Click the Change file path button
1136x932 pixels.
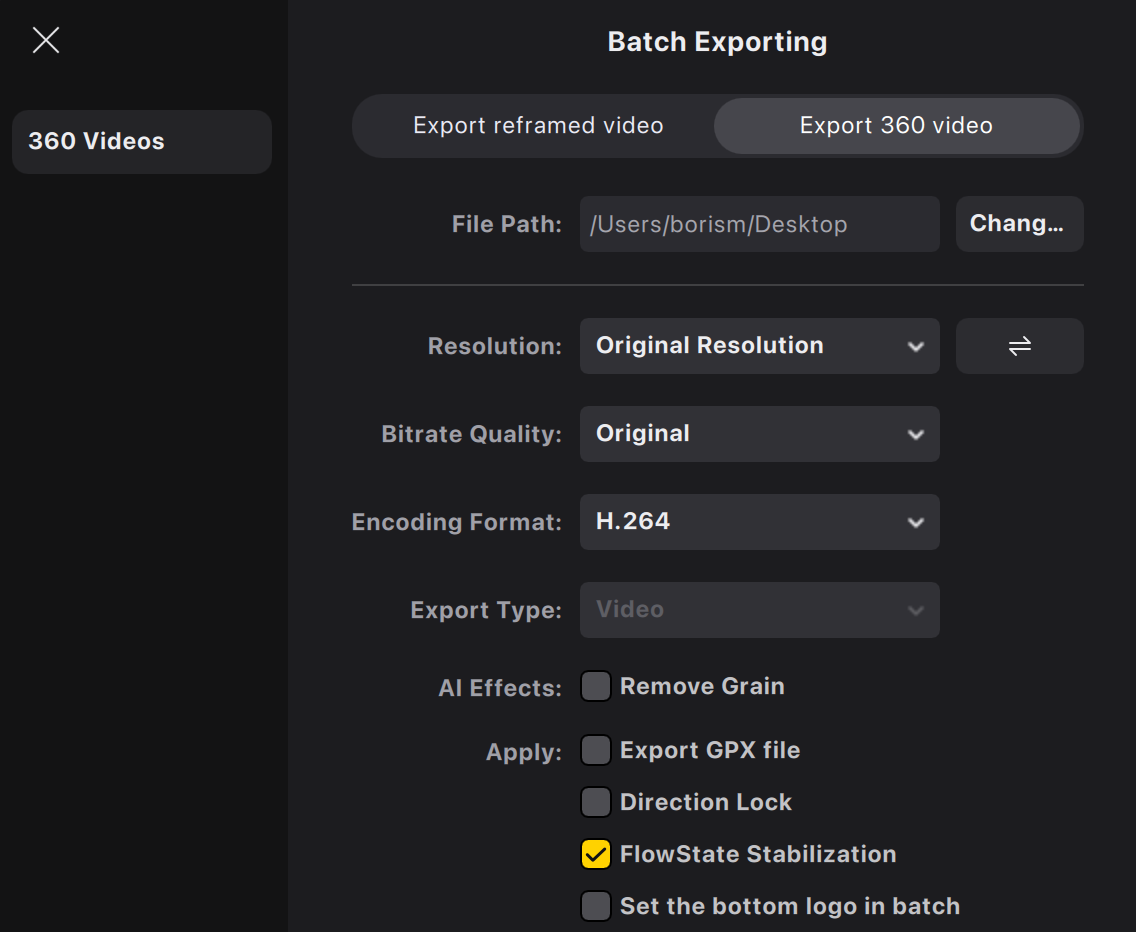pyautogui.click(x=1019, y=224)
